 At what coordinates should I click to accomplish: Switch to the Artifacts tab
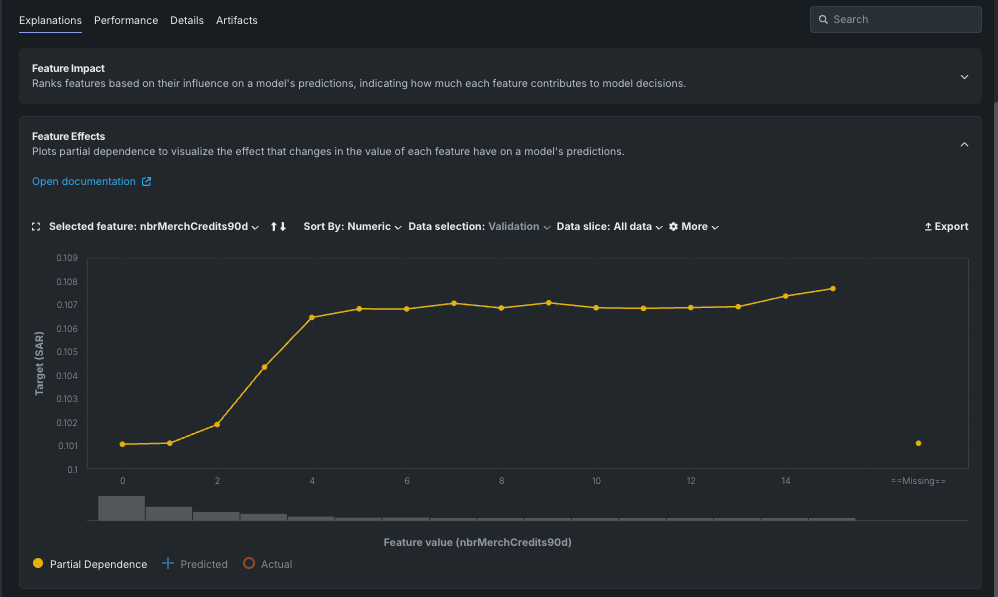(237, 20)
